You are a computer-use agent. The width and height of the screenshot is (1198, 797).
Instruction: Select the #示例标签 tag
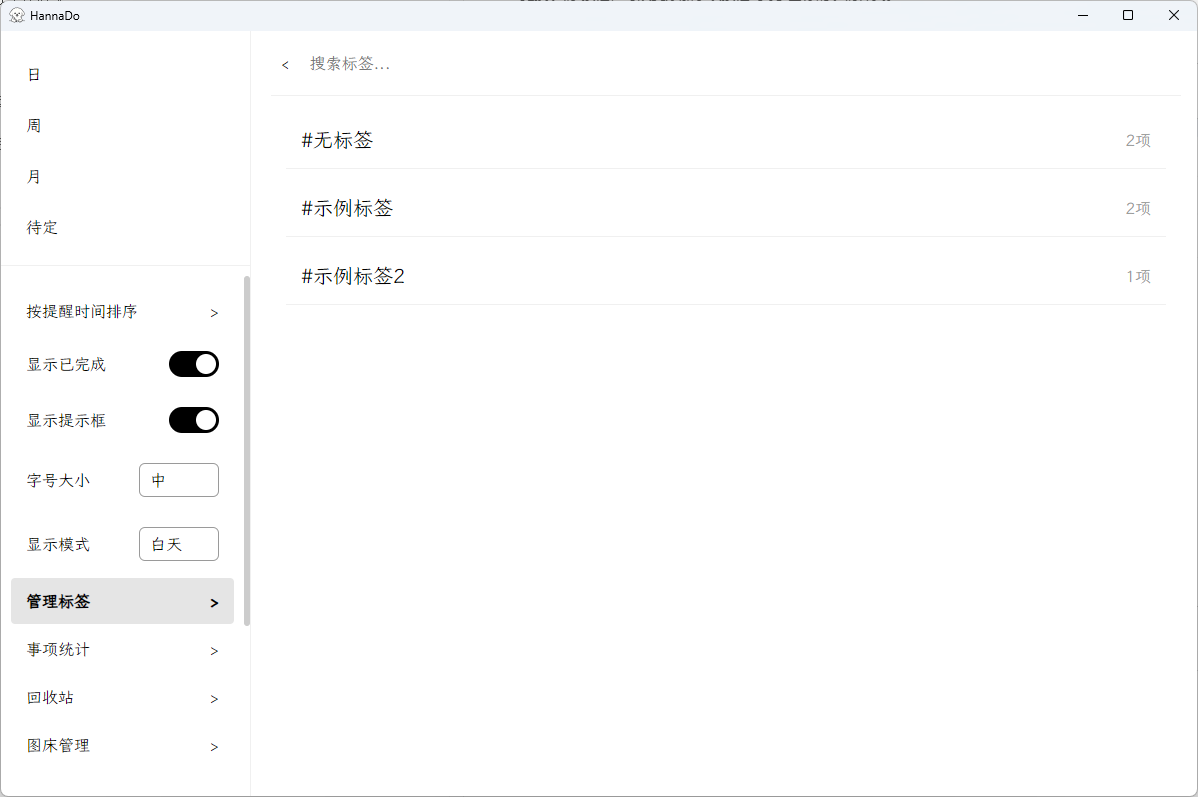coord(345,208)
